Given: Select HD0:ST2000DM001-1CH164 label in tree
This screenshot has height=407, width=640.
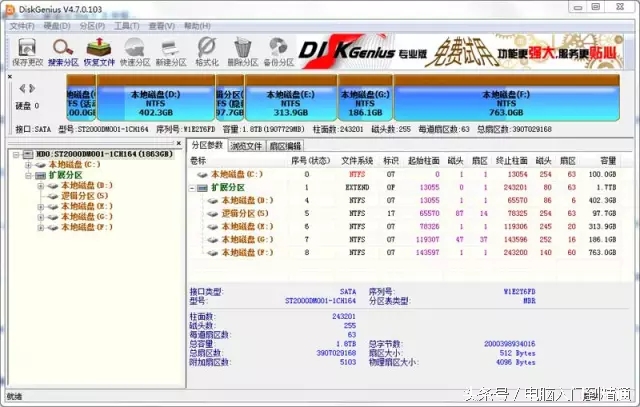Looking at the screenshot, I should coord(104,154).
